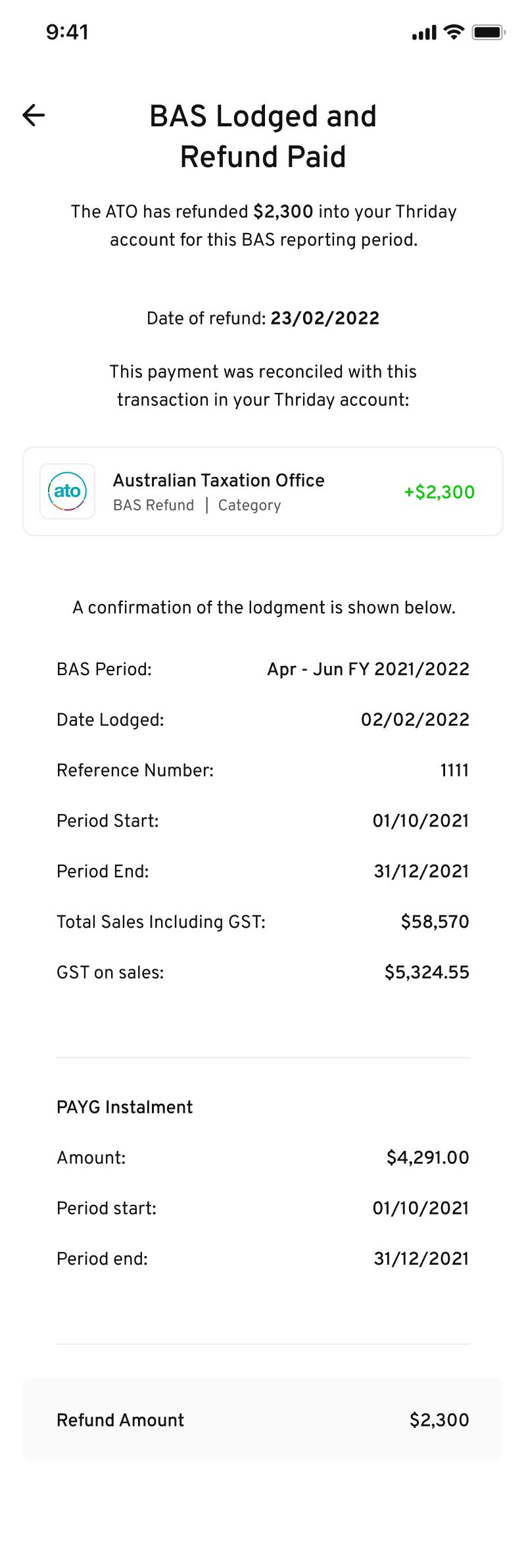Click the ATO logo icon
Image resolution: width=526 pixels, height=1568 pixels.
tap(67, 492)
